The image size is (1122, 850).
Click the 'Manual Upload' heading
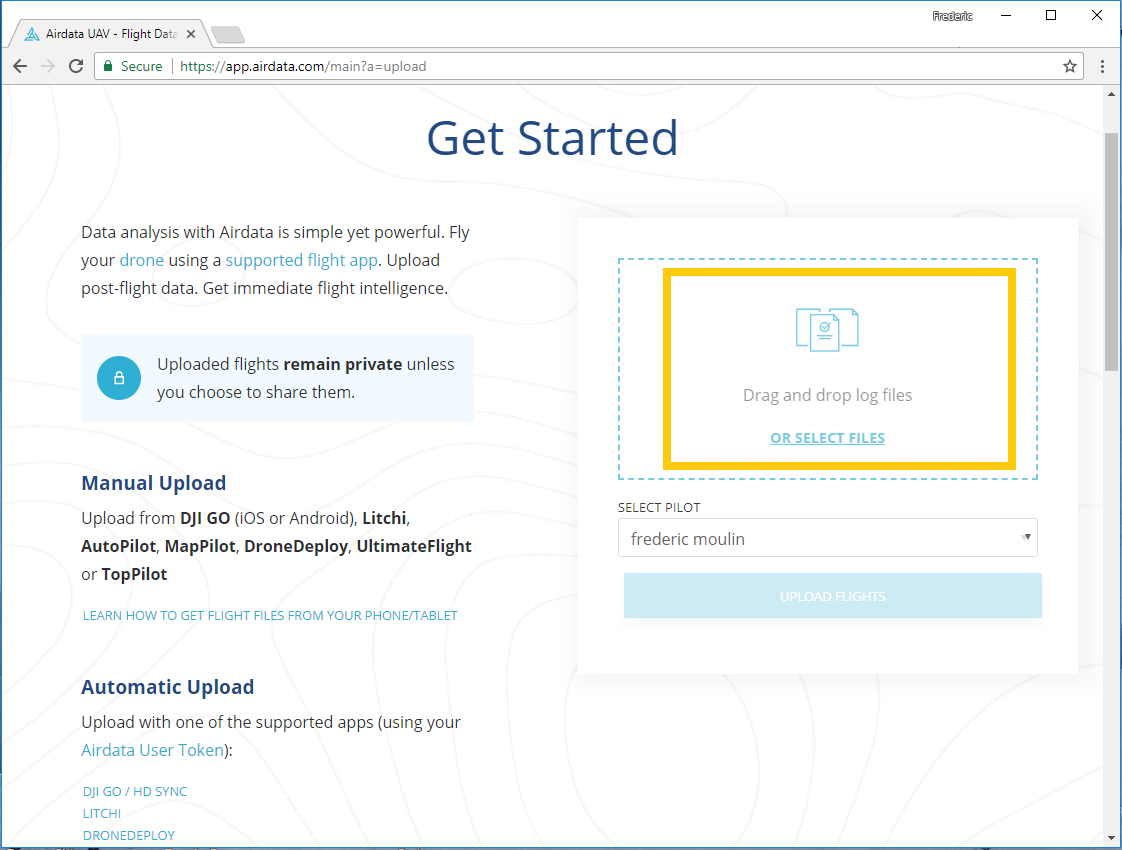click(153, 483)
